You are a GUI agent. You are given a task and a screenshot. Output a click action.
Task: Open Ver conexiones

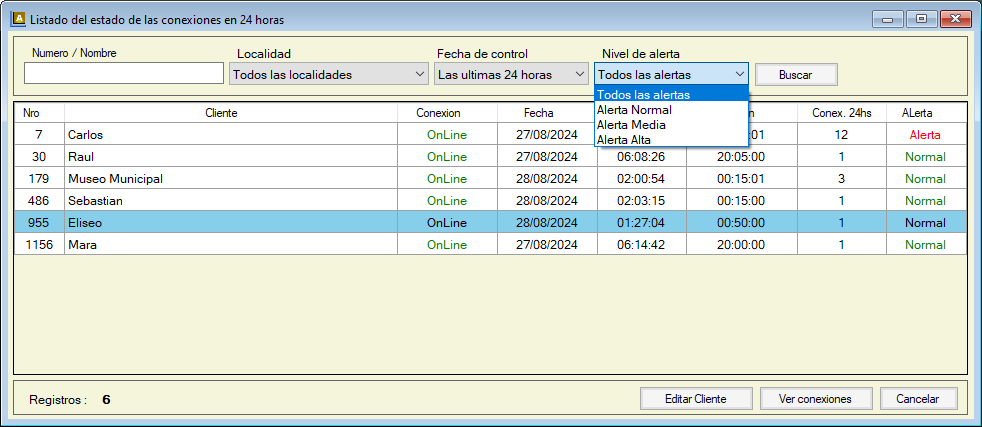click(x=814, y=398)
